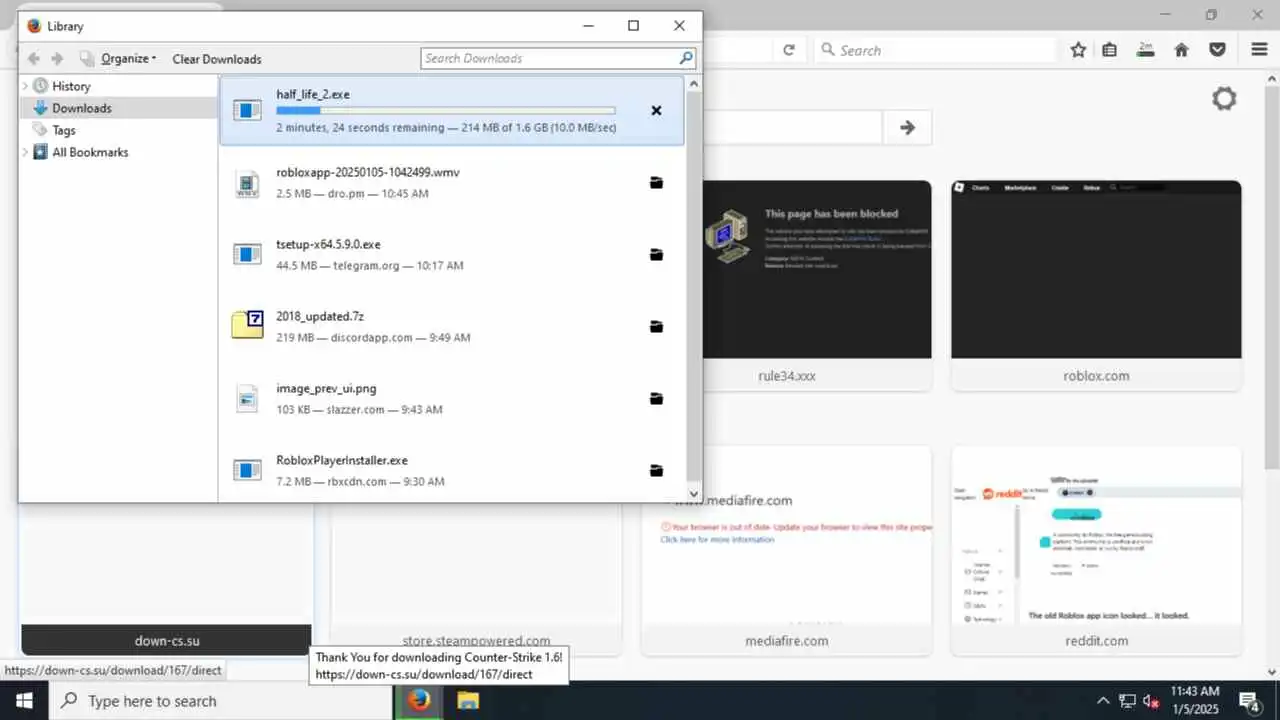Click the Clear Downloads button
Viewport: 1280px width, 720px height.
217,59
